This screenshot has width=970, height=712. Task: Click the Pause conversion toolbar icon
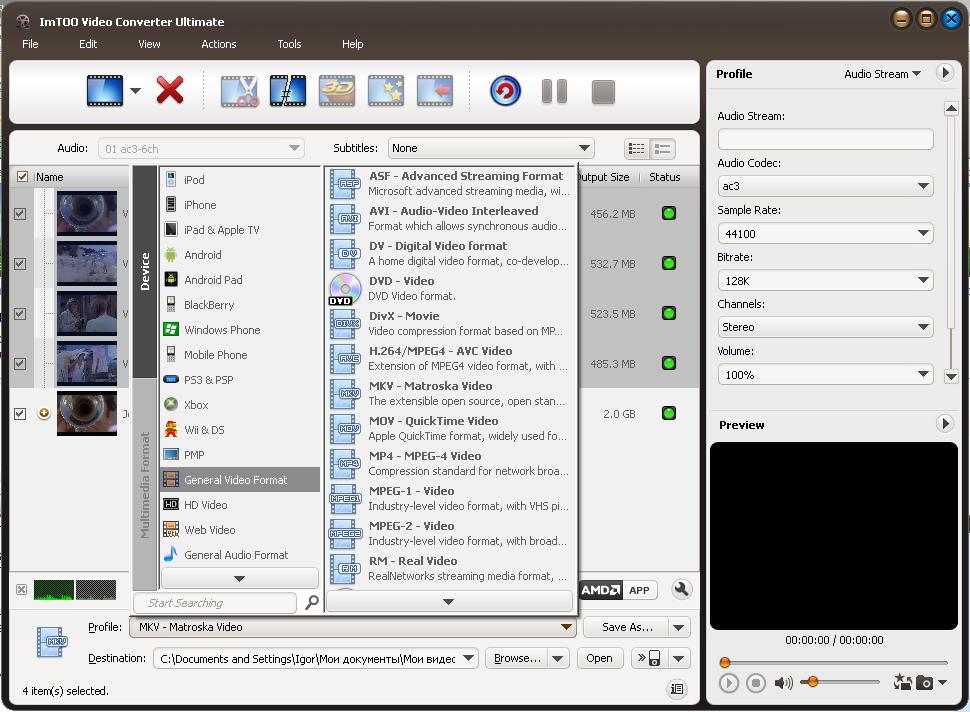(x=554, y=92)
